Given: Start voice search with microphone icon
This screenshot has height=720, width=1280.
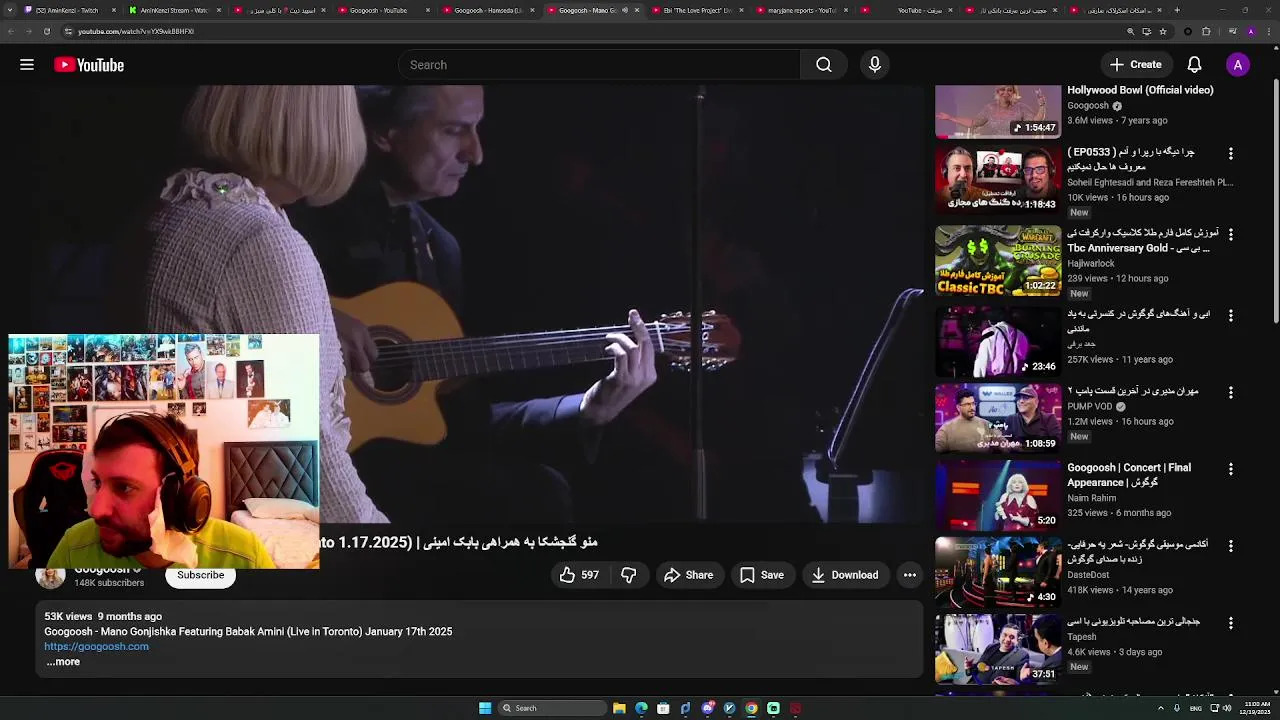Looking at the screenshot, I should [875, 65].
